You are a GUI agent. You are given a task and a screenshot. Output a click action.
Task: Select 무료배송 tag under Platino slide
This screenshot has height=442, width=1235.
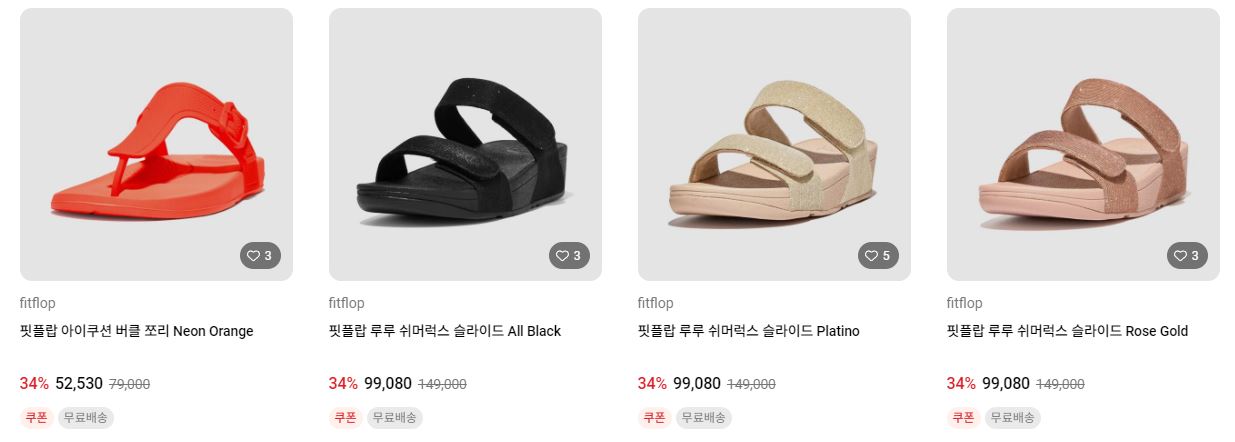pyautogui.click(x=704, y=417)
